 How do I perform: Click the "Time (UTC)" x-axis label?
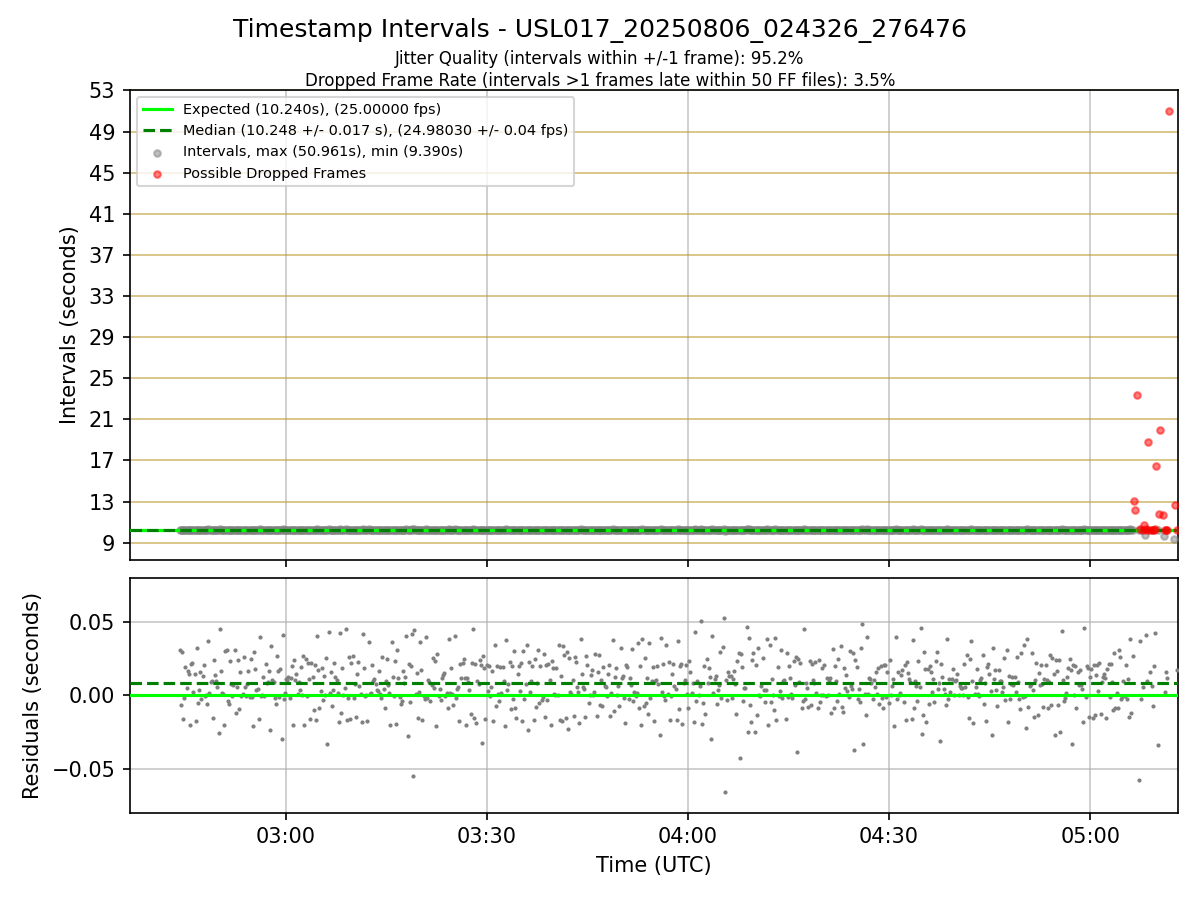(x=653, y=865)
